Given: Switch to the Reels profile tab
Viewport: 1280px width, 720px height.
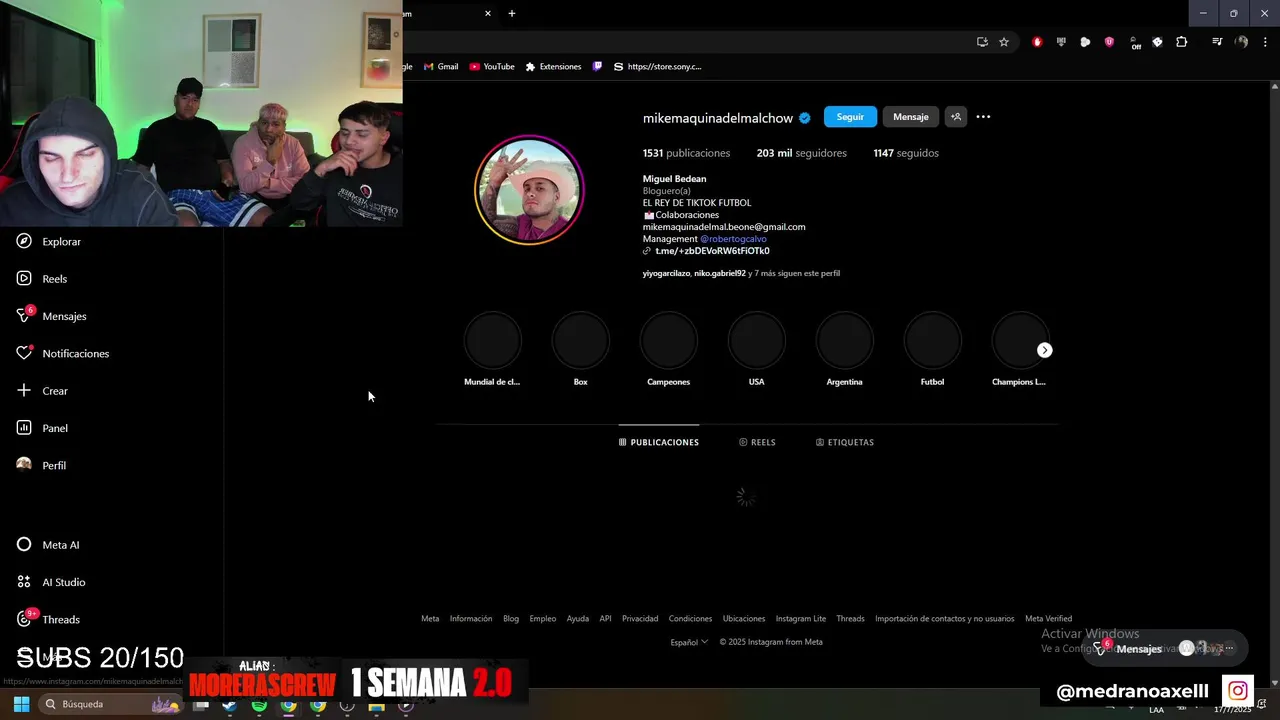Looking at the screenshot, I should coord(757,442).
